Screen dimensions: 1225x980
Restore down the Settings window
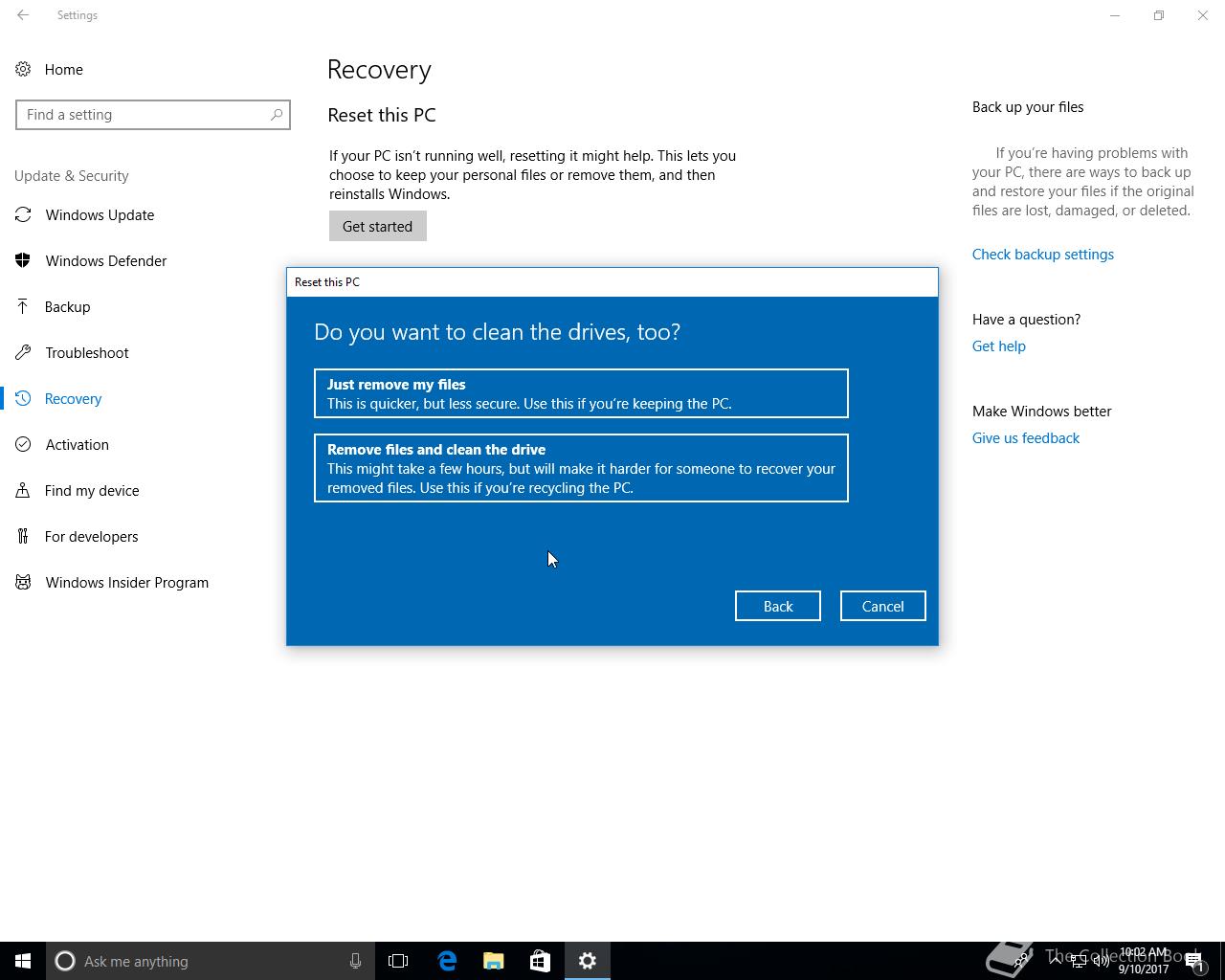[1159, 15]
